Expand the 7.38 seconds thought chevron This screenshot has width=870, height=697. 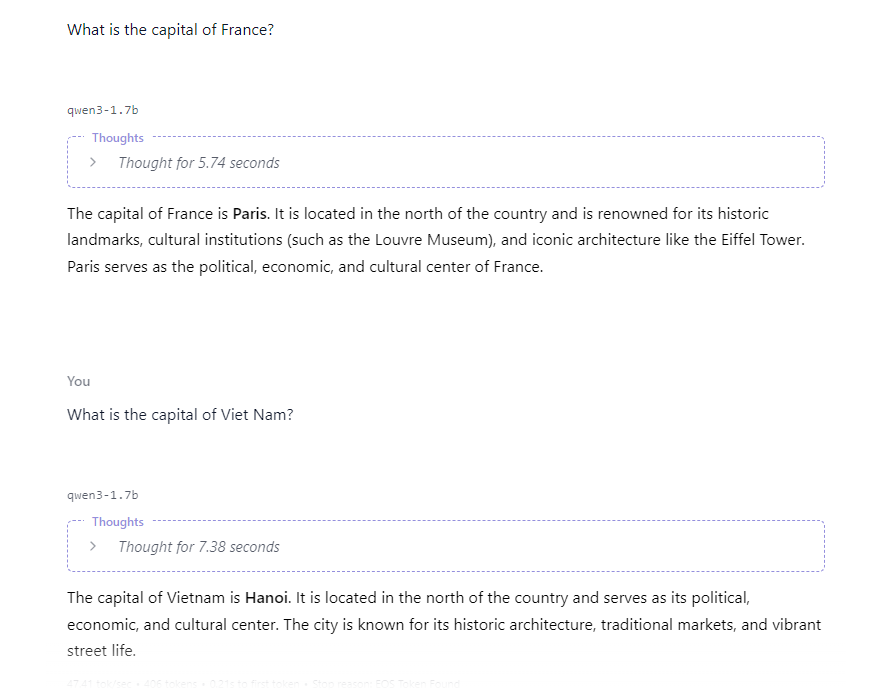[x=93, y=546]
